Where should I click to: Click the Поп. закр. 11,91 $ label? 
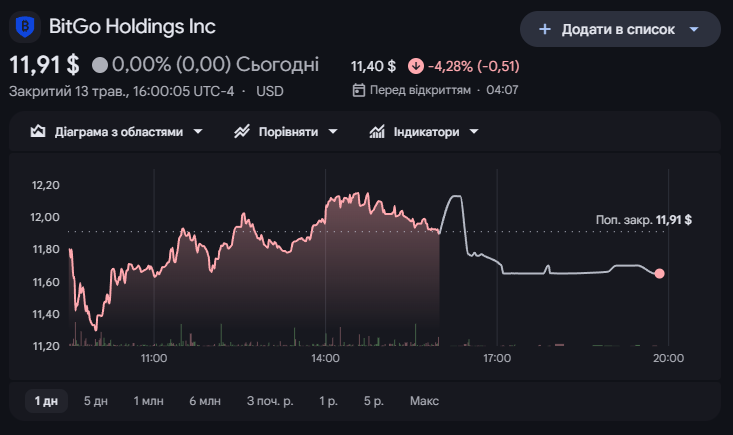[x=644, y=220]
